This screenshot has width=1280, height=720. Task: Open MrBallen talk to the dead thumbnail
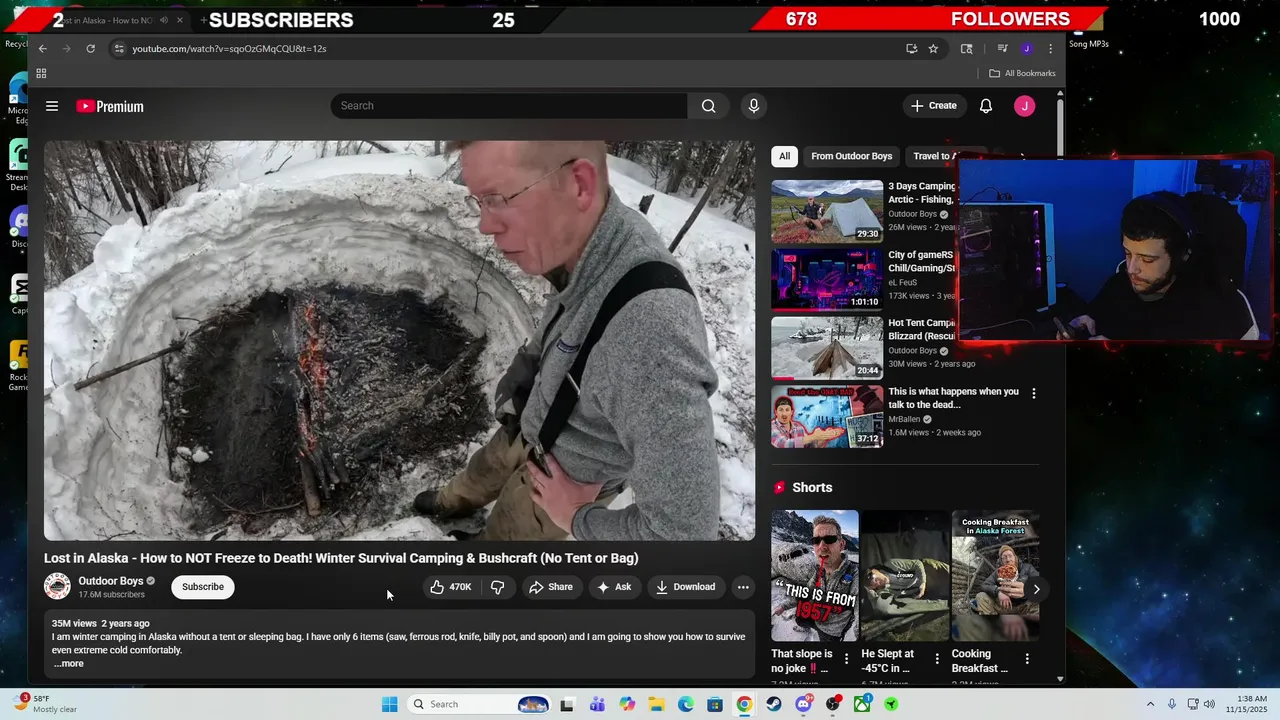point(827,416)
